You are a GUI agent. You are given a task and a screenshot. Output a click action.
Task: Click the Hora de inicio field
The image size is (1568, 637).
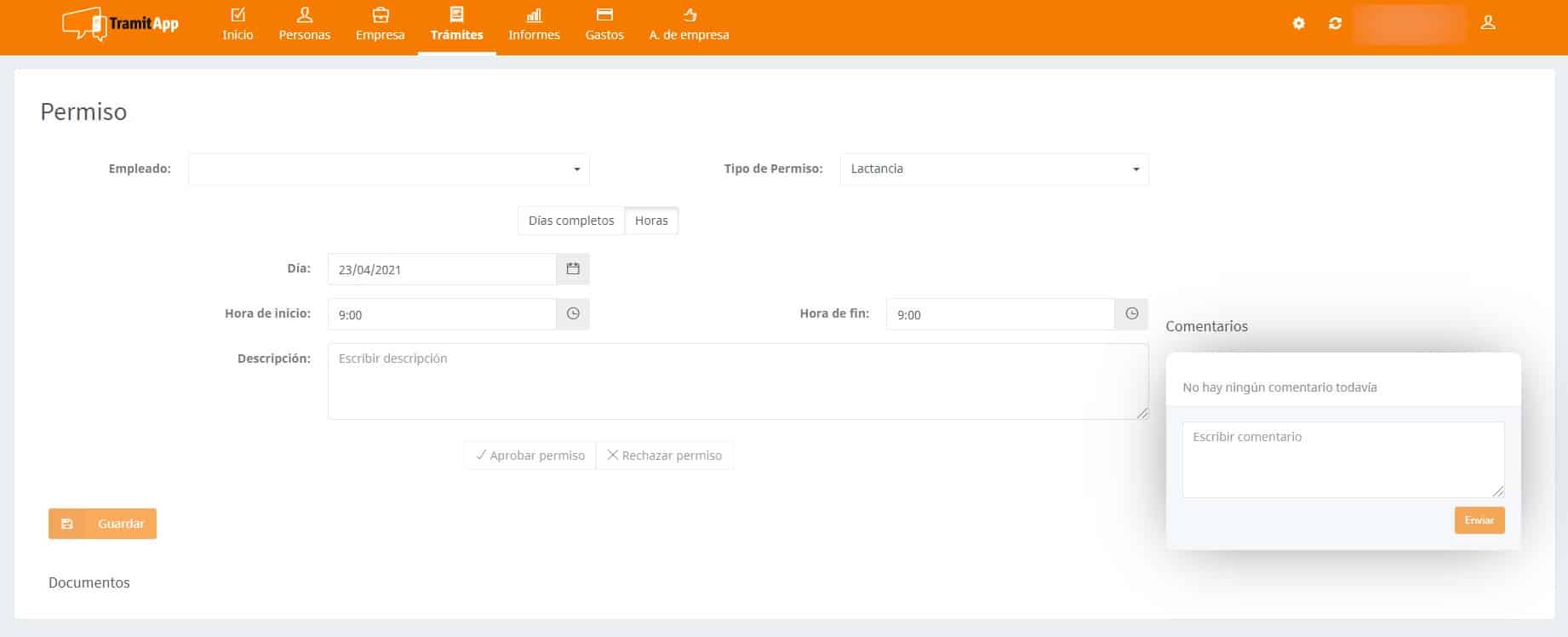pyautogui.click(x=442, y=314)
